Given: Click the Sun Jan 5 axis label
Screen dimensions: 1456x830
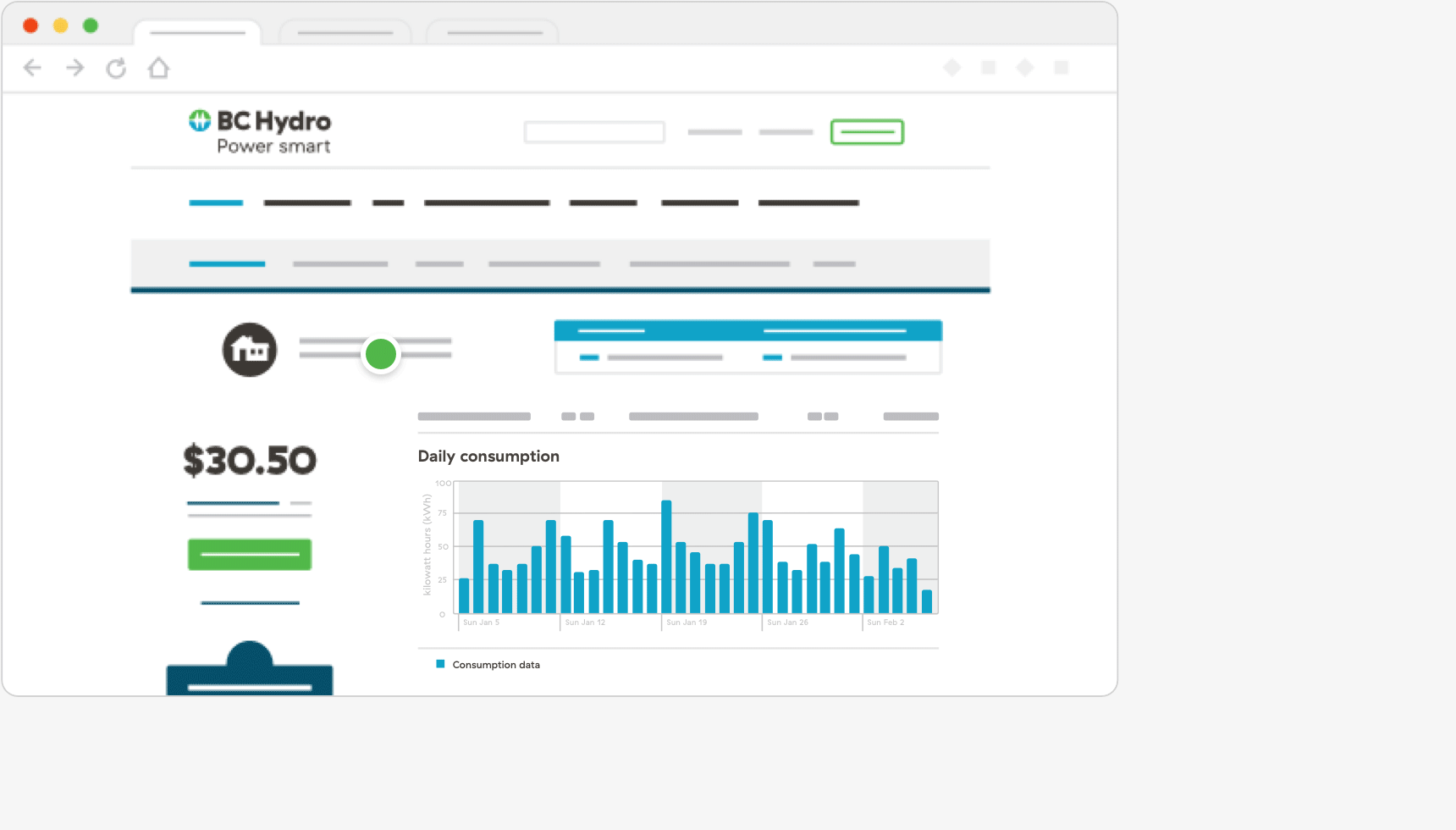Looking at the screenshot, I should [481, 622].
